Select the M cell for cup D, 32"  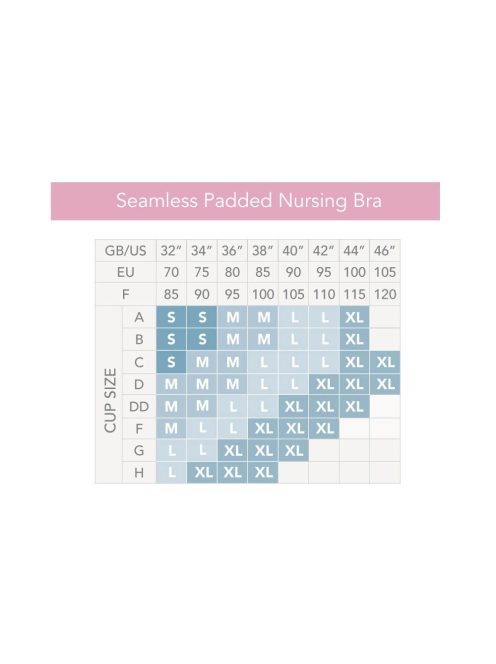pyautogui.click(x=171, y=384)
